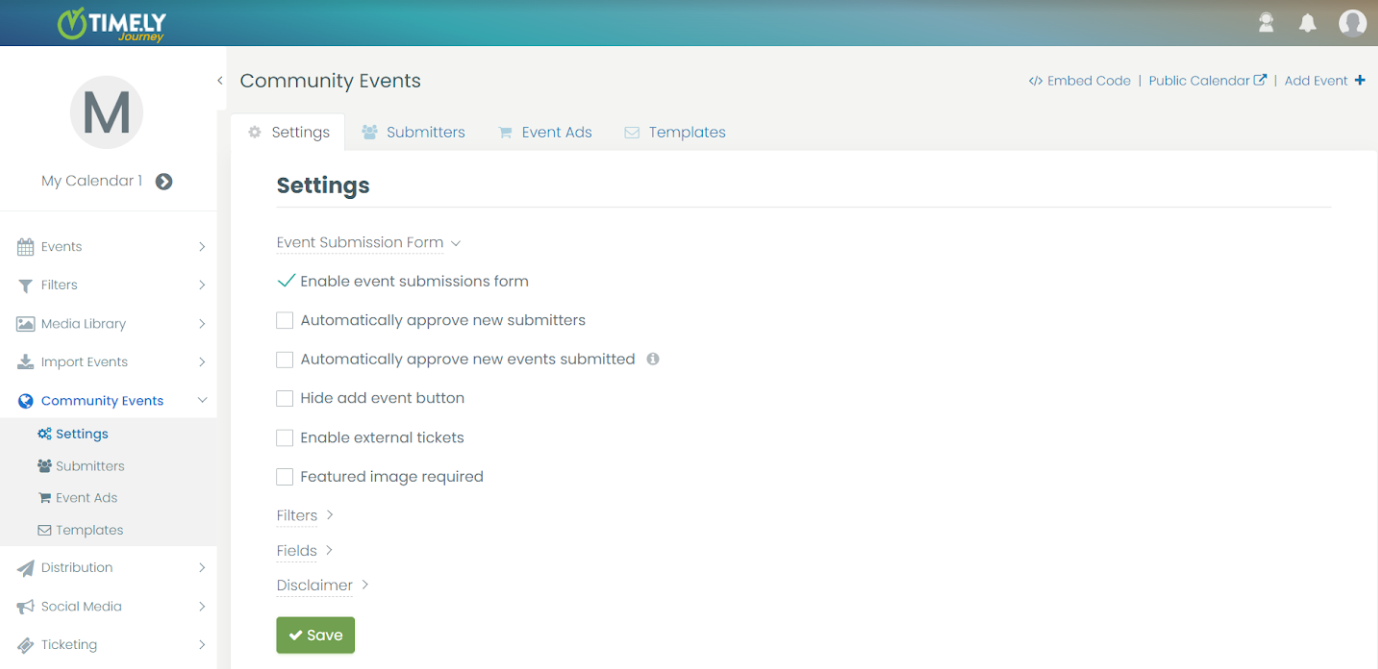The width and height of the screenshot is (1378, 669).
Task: Collapse the Community Events sidebar menu
Action: click(202, 401)
